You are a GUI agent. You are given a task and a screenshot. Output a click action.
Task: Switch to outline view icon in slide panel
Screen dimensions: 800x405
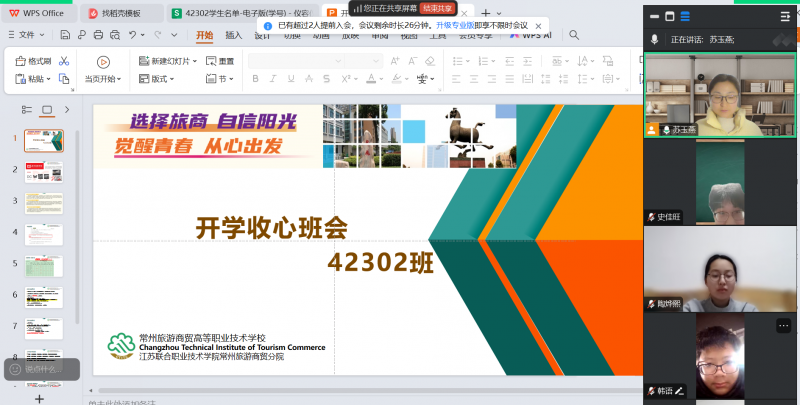click(x=27, y=110)
